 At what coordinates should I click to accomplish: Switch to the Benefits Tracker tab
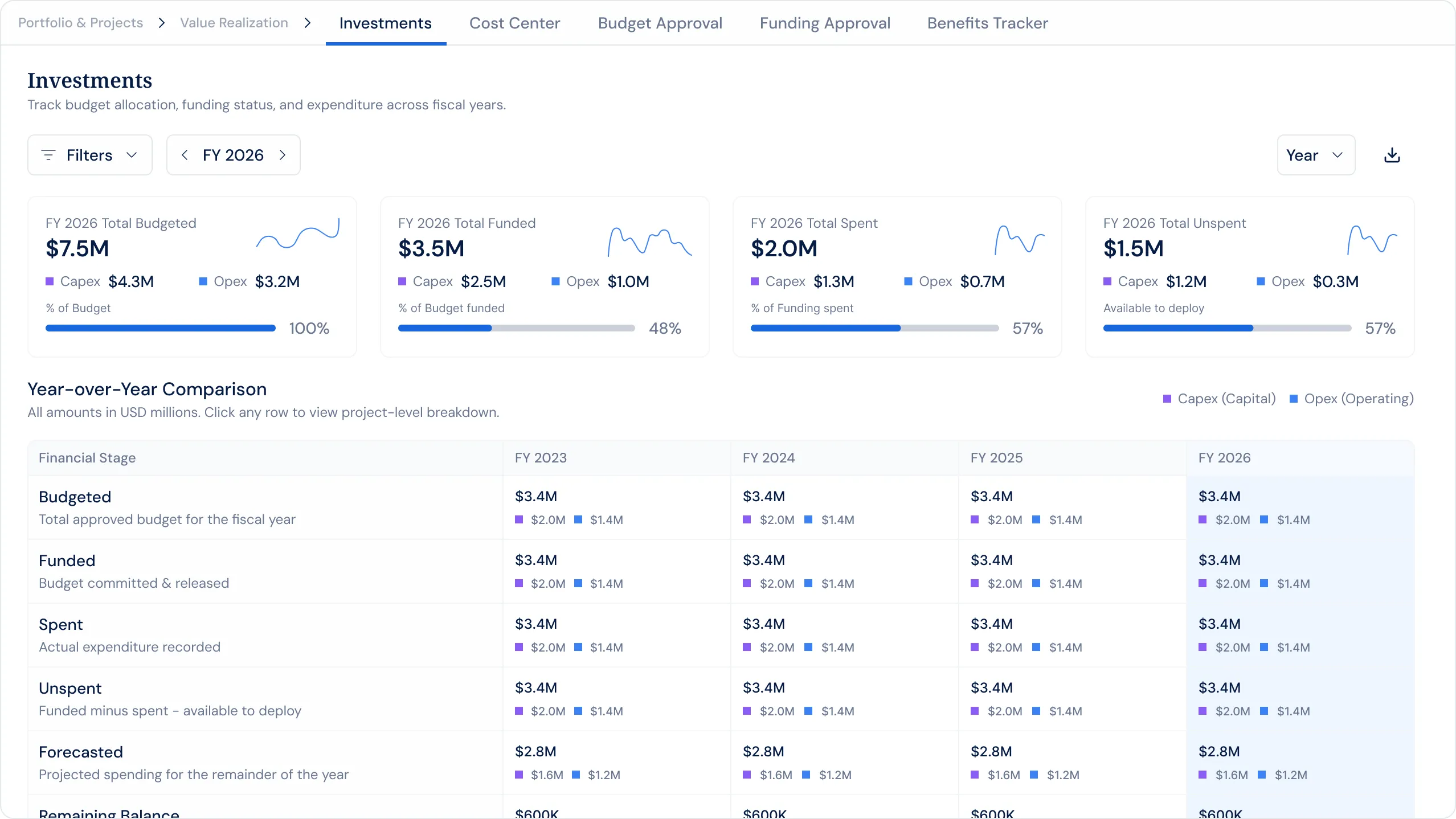[988, 23]
